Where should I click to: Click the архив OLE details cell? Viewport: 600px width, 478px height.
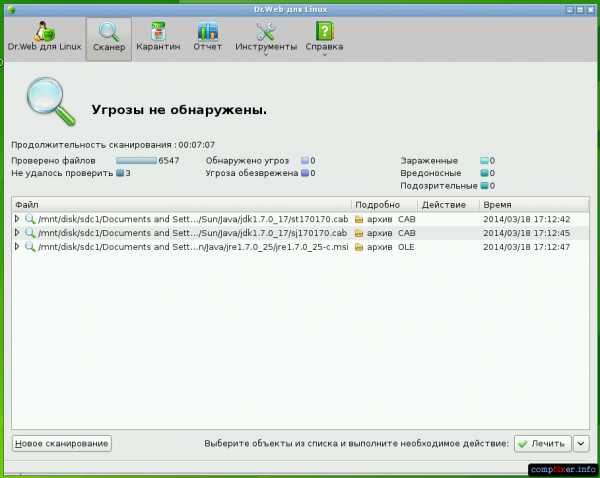[x=385, y=247]
